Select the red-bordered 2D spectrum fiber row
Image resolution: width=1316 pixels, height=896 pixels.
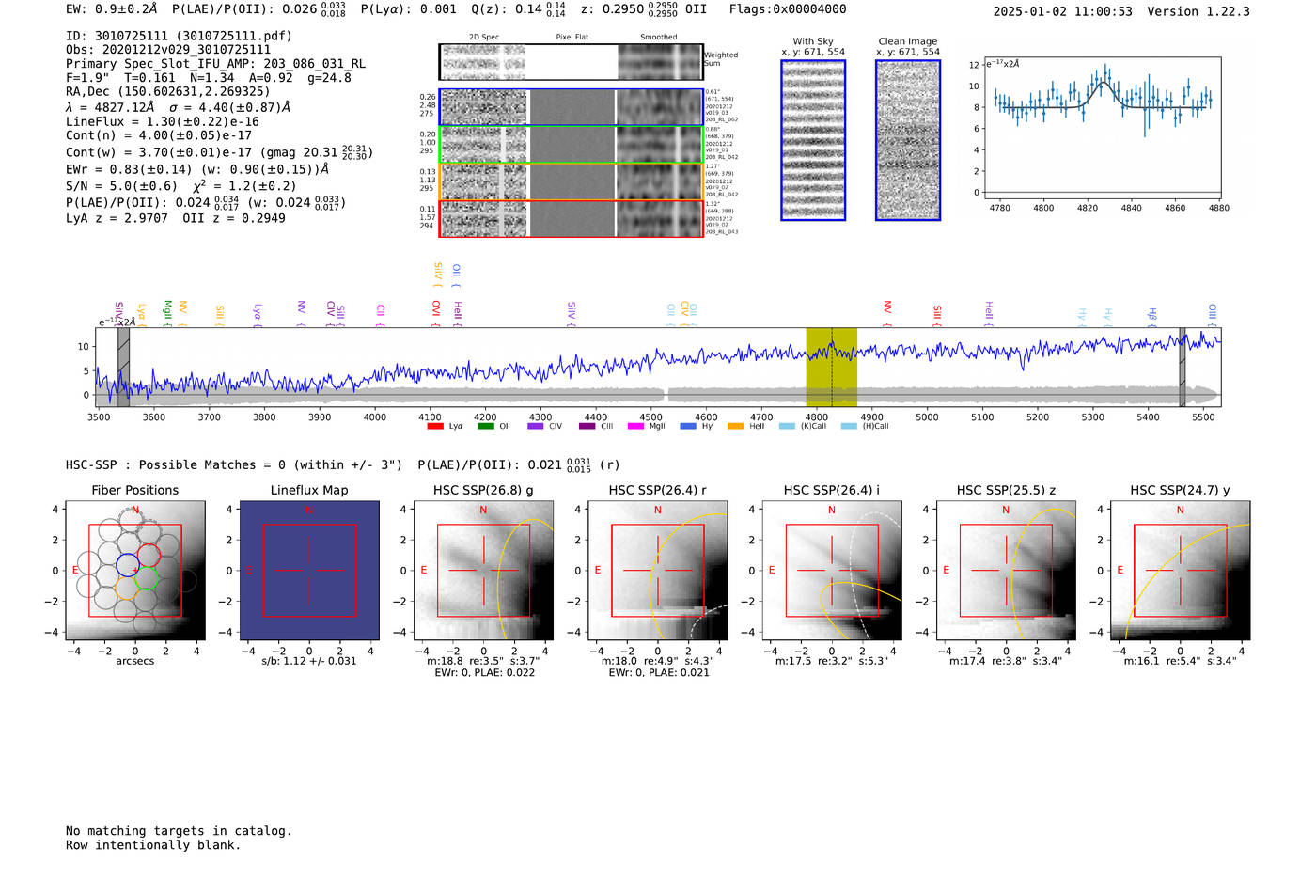click(571, 218)
